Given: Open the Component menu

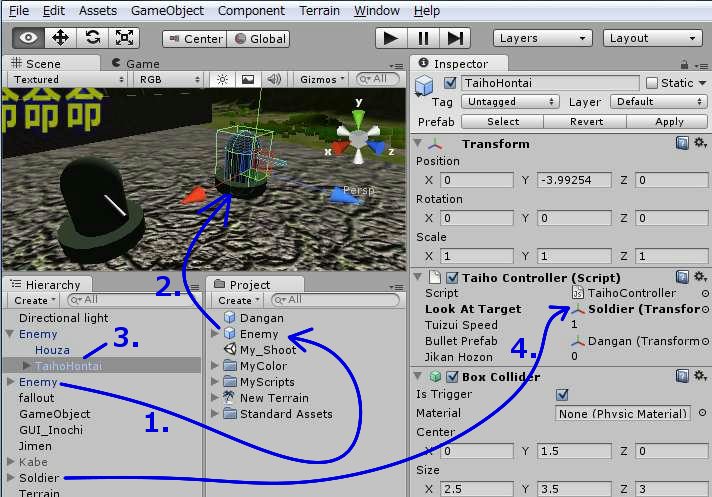Looking at the screenshot, I should tap(251, 10).
